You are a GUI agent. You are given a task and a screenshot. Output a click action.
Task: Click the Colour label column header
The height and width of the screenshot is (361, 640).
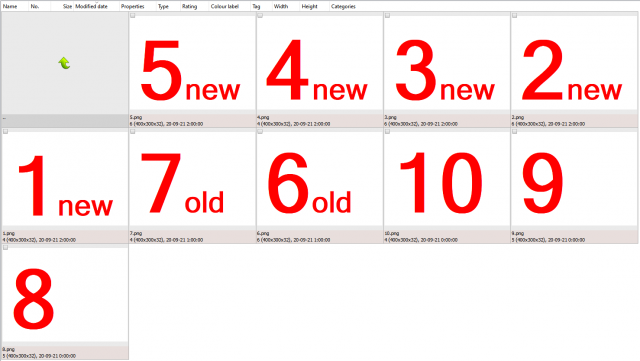click(224, 7)
